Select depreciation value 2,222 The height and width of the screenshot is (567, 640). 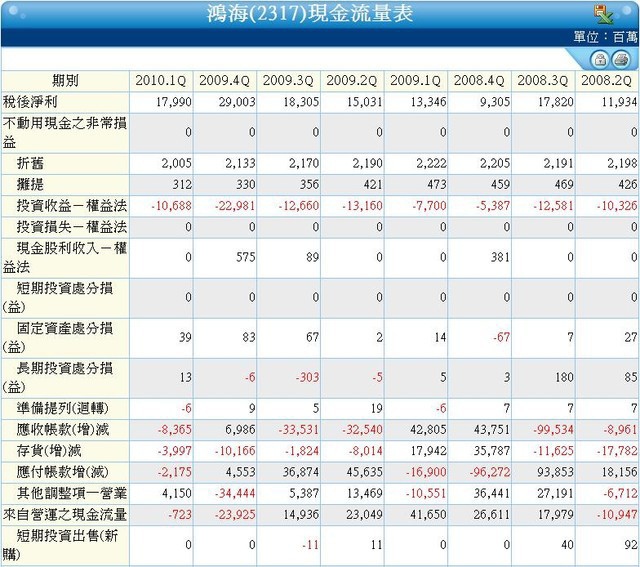[431, 163]
